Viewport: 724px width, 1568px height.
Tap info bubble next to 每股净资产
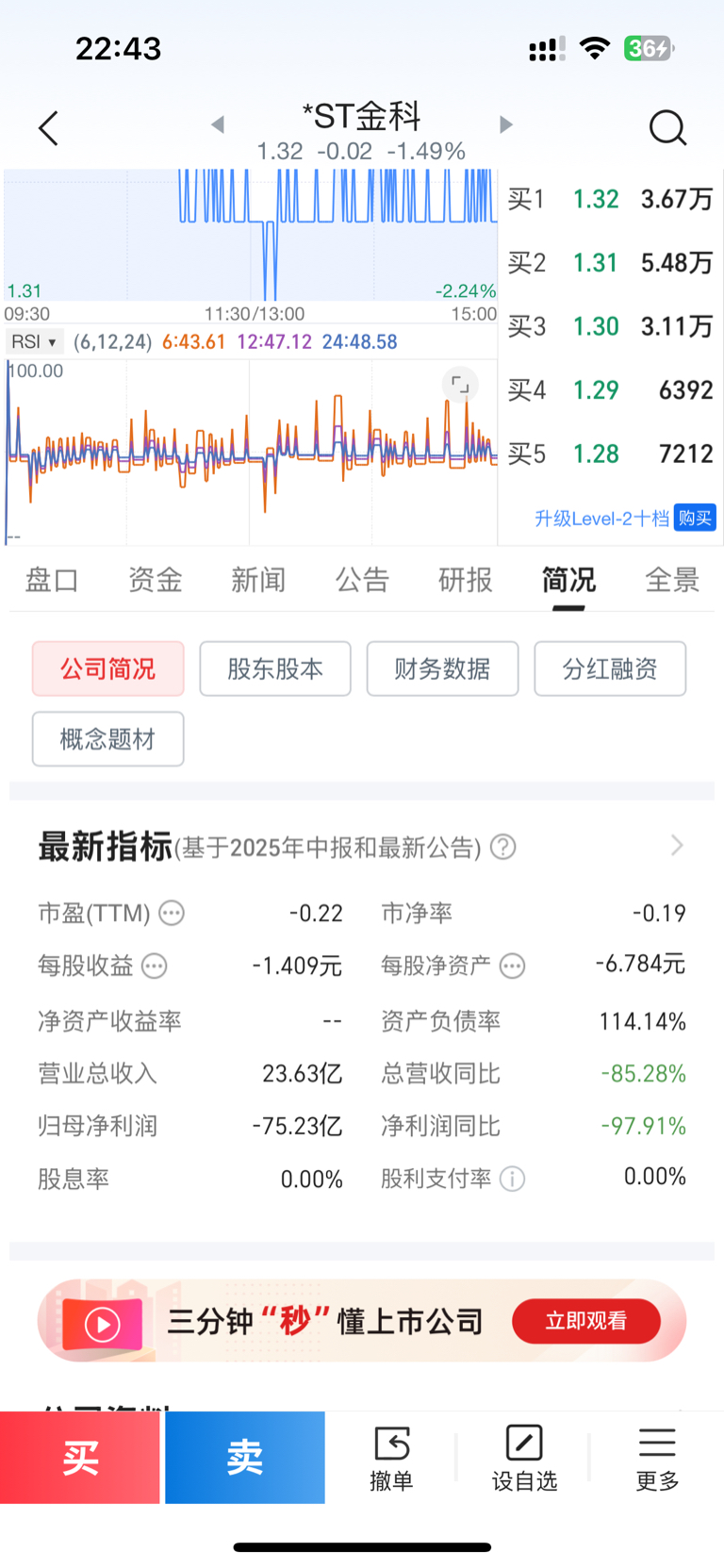click(512, 966)
